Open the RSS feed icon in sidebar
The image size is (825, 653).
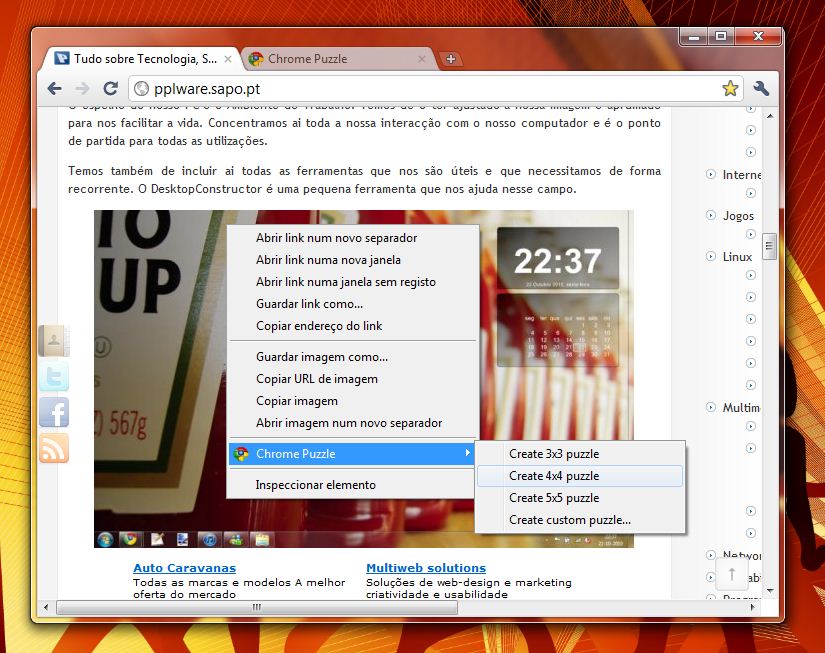54,448
